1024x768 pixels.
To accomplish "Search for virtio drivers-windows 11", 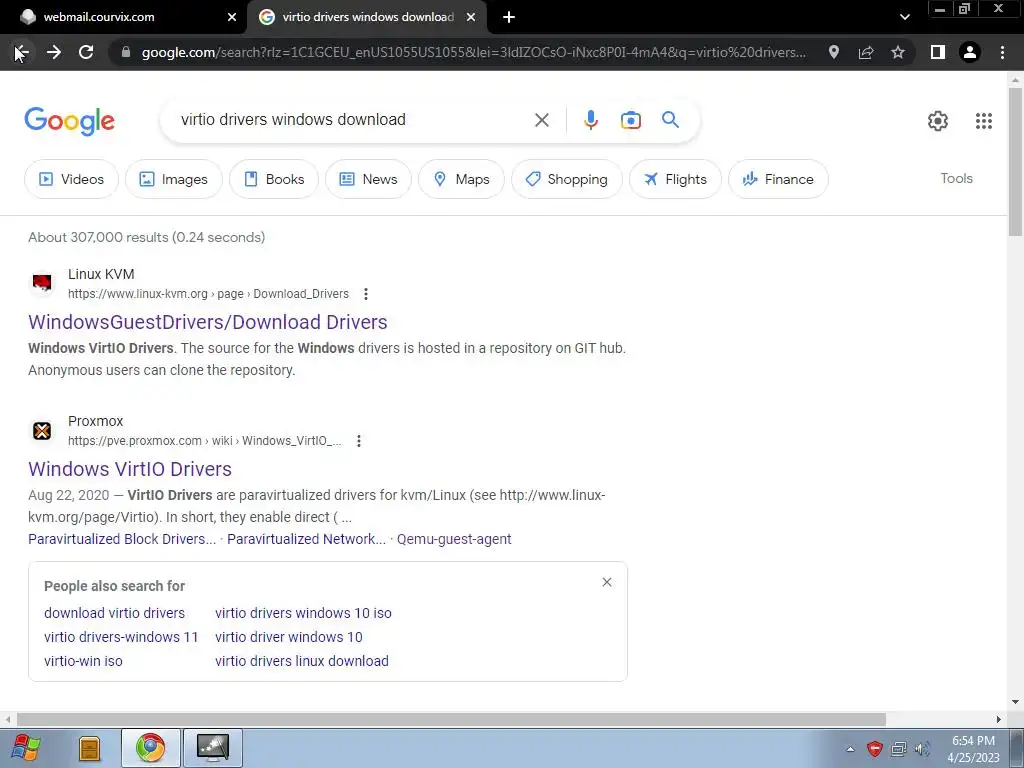I will click(121, 637).
